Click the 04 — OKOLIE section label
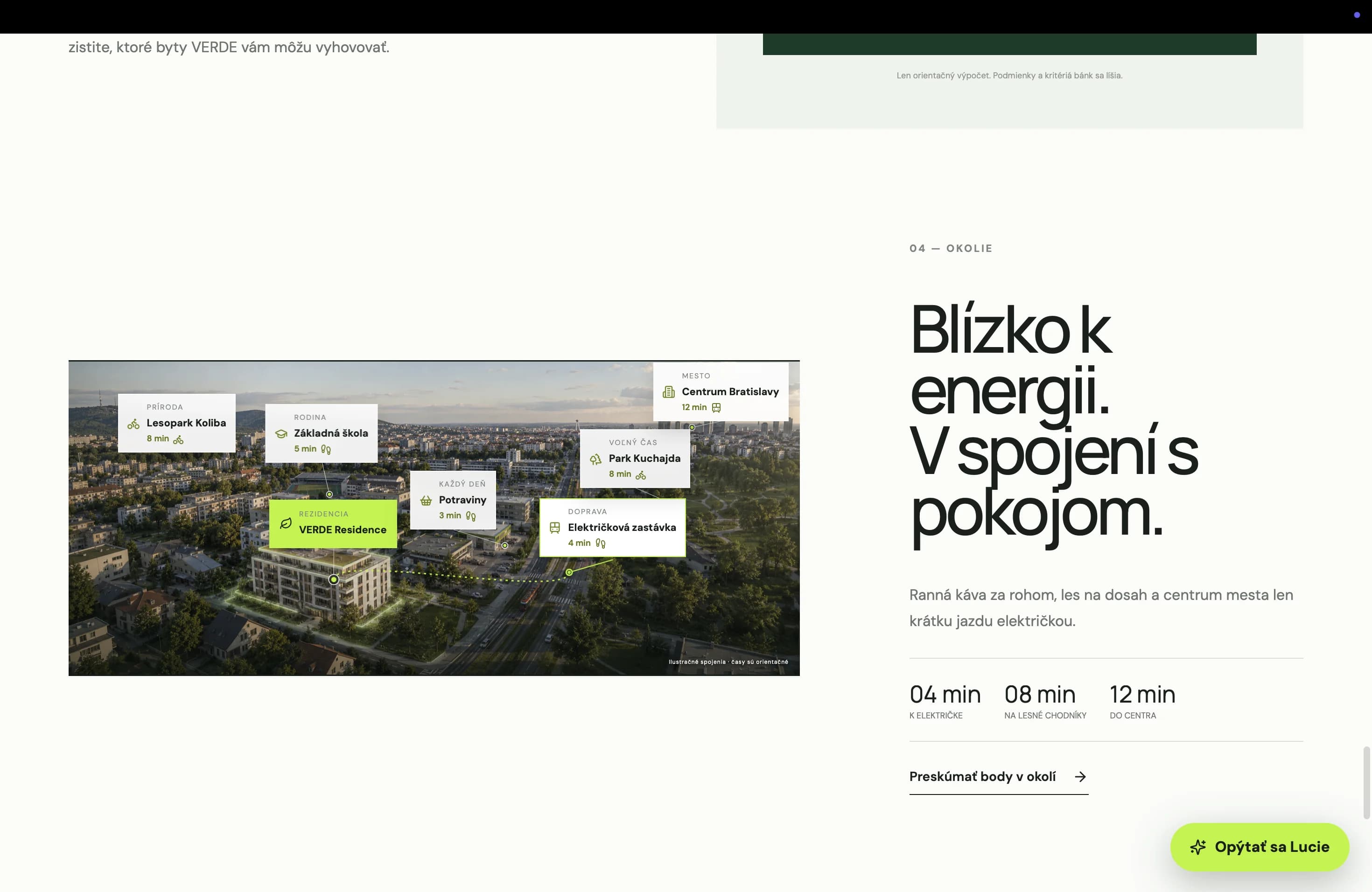1372x892 pixels. [951, 248]
